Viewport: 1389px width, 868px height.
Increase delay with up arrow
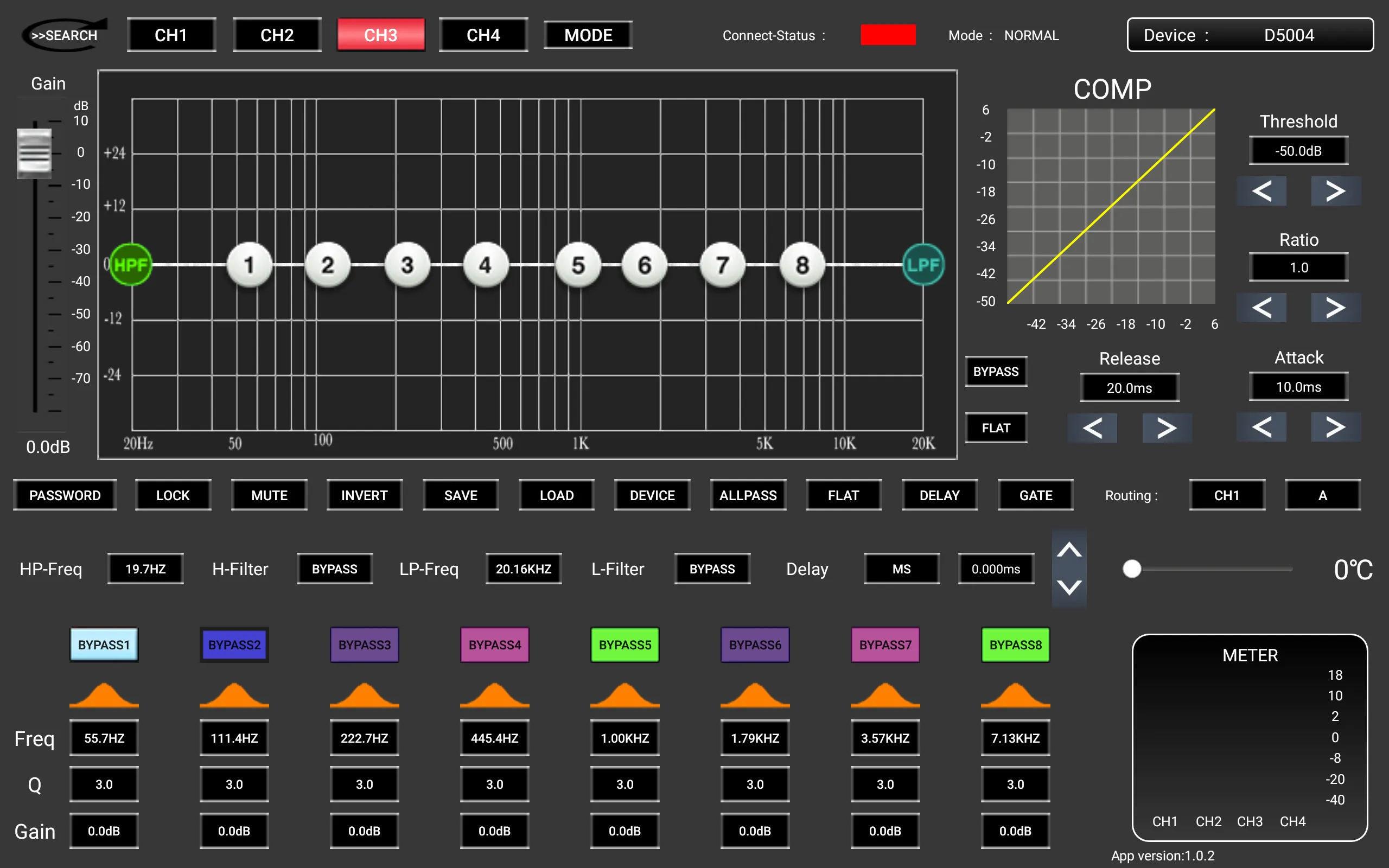[1069, 551]
